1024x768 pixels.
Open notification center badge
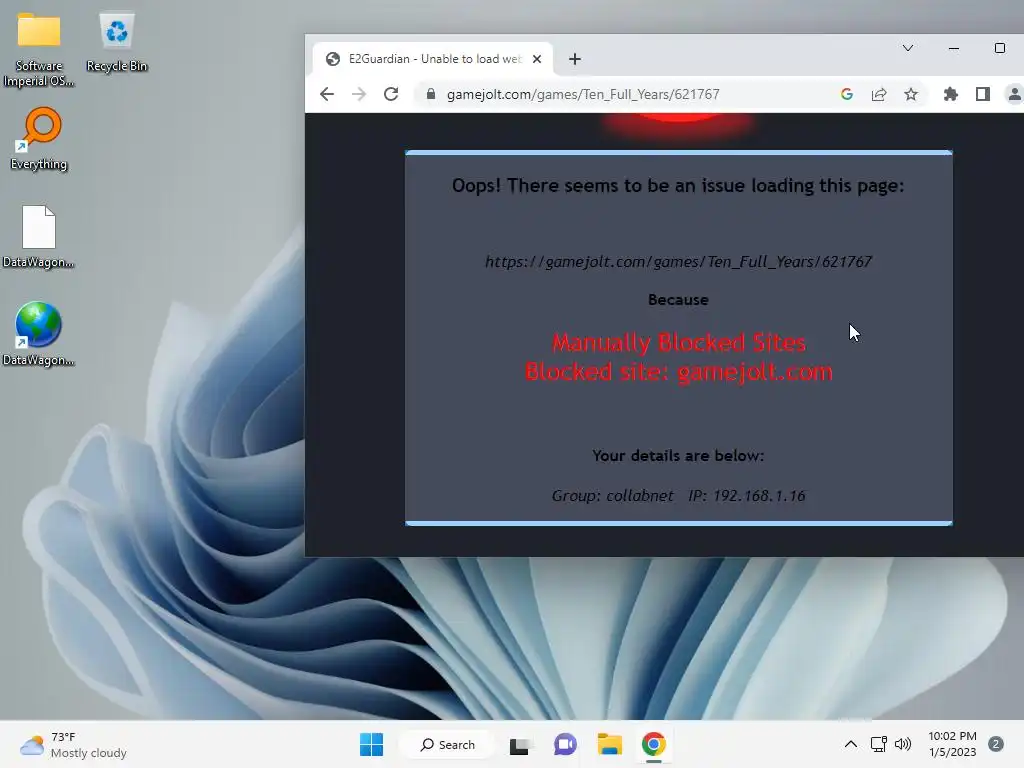click(995, 744)
